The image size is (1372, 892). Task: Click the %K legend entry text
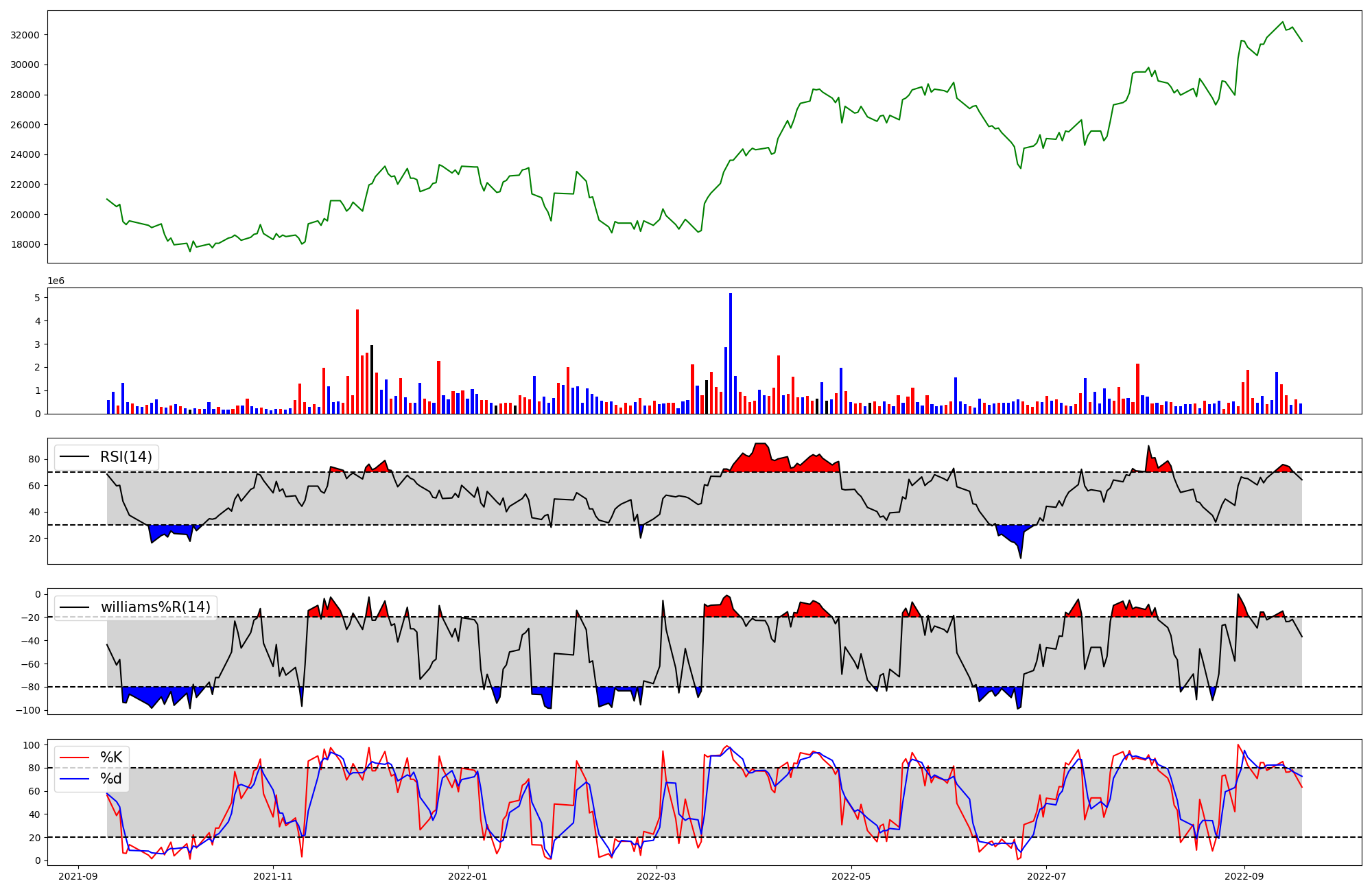tap(111, 758)
